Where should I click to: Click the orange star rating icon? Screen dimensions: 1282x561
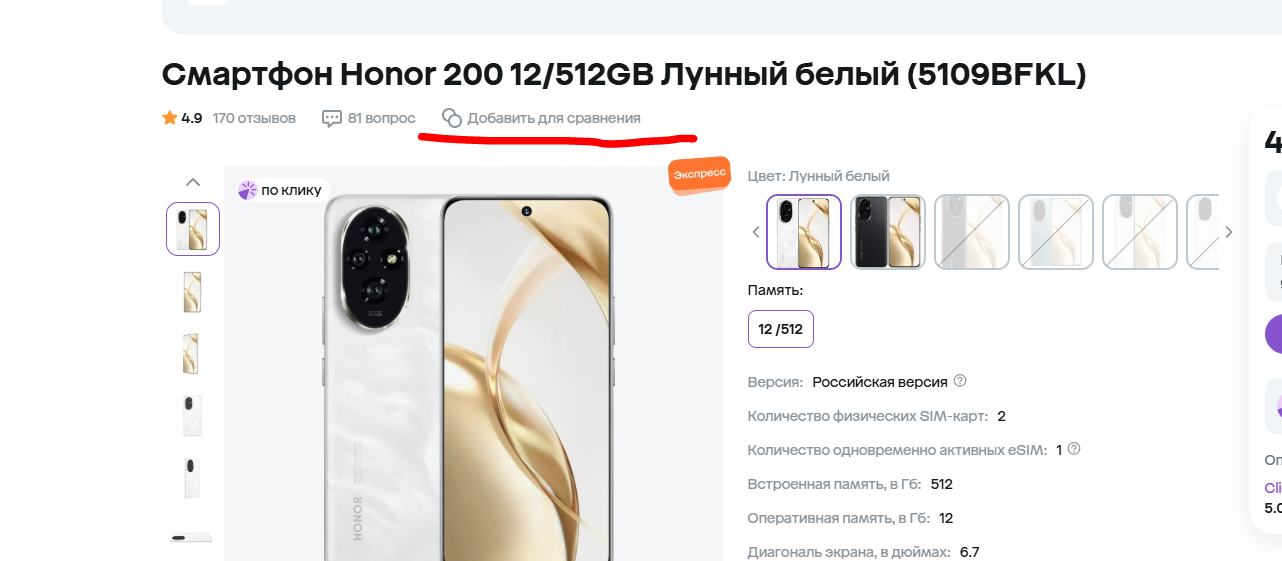(x=169, y=118)
